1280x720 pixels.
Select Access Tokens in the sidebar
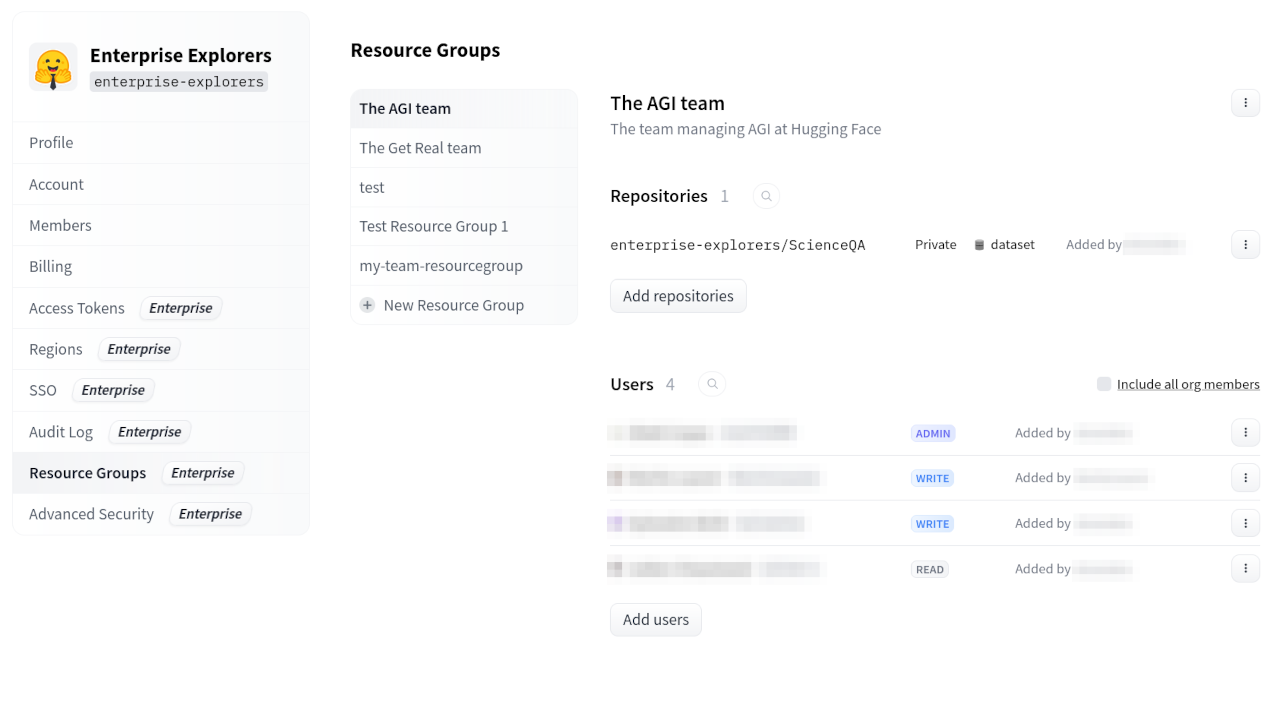click(77, 308)
